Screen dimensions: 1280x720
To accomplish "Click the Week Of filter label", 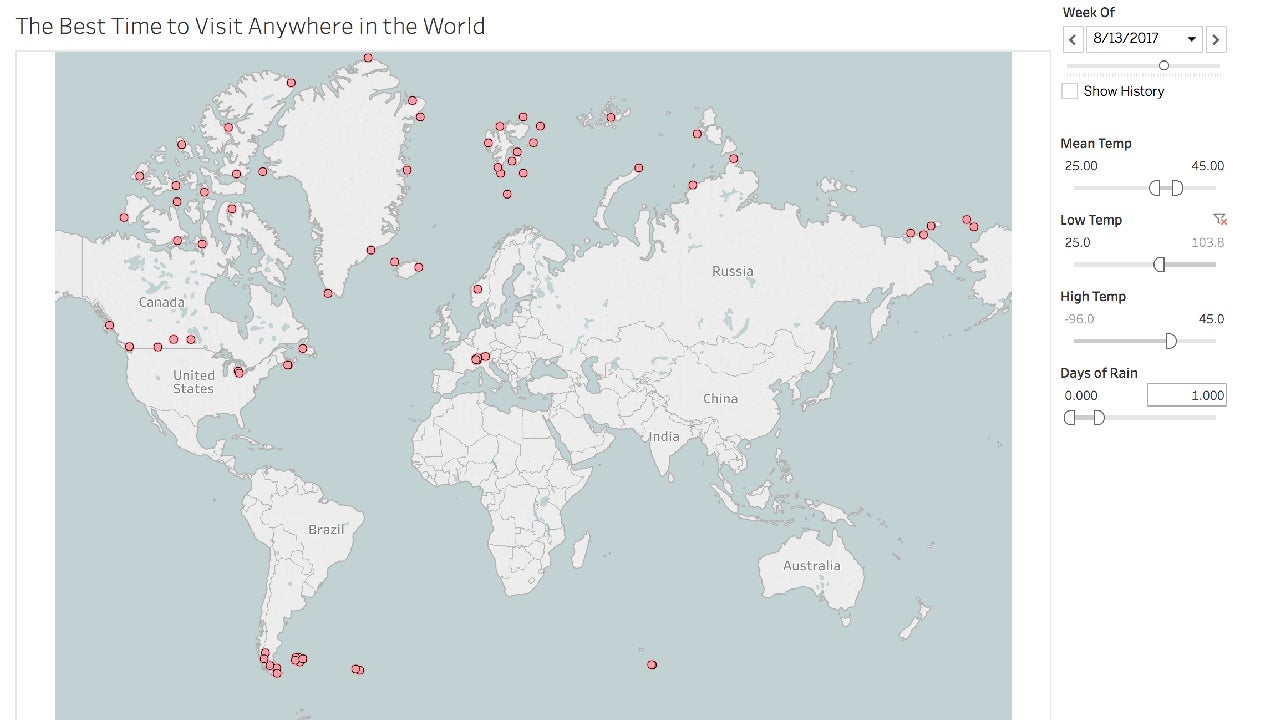I will click(x=1089, y=12).
